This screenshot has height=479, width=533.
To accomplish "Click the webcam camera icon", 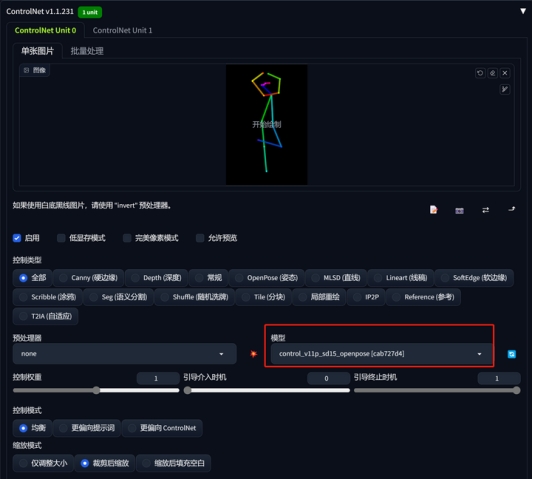I will 459,211.
